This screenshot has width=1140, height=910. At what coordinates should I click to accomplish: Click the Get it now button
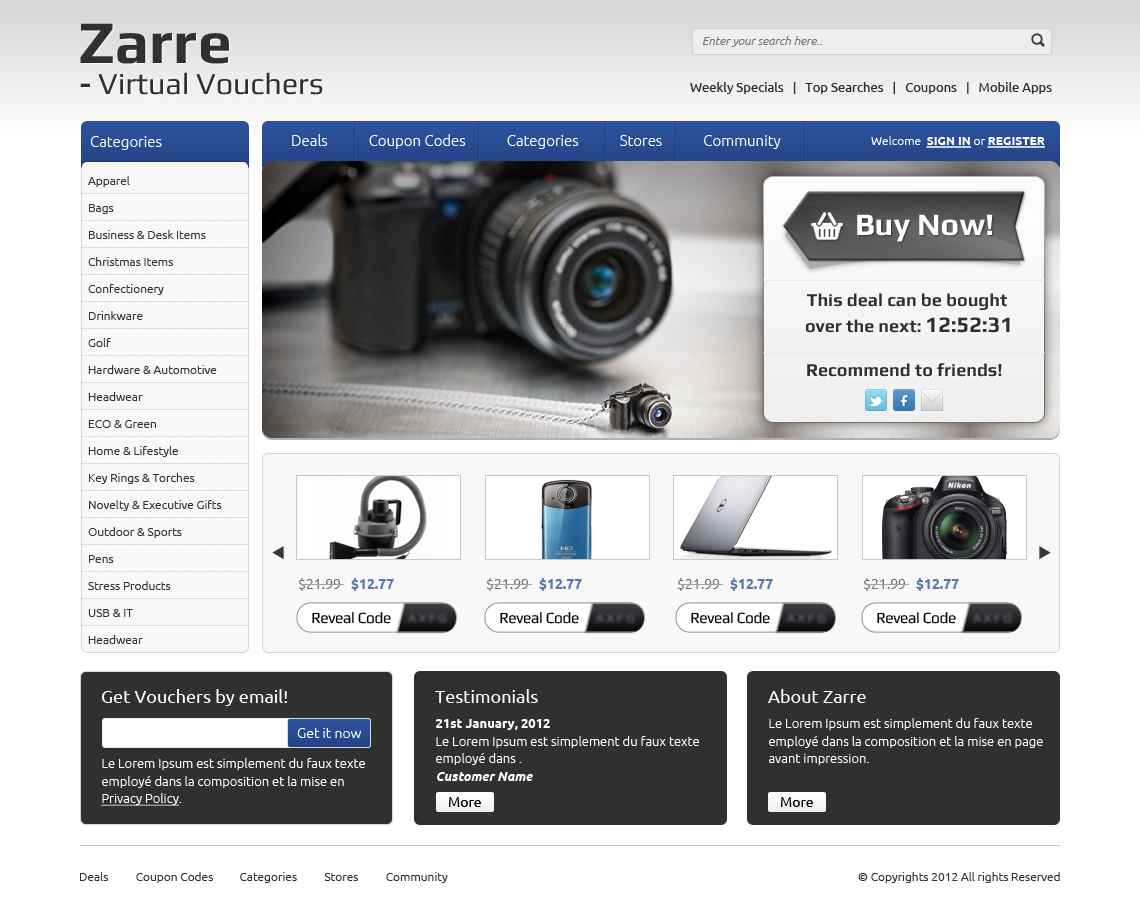point(329,733)
